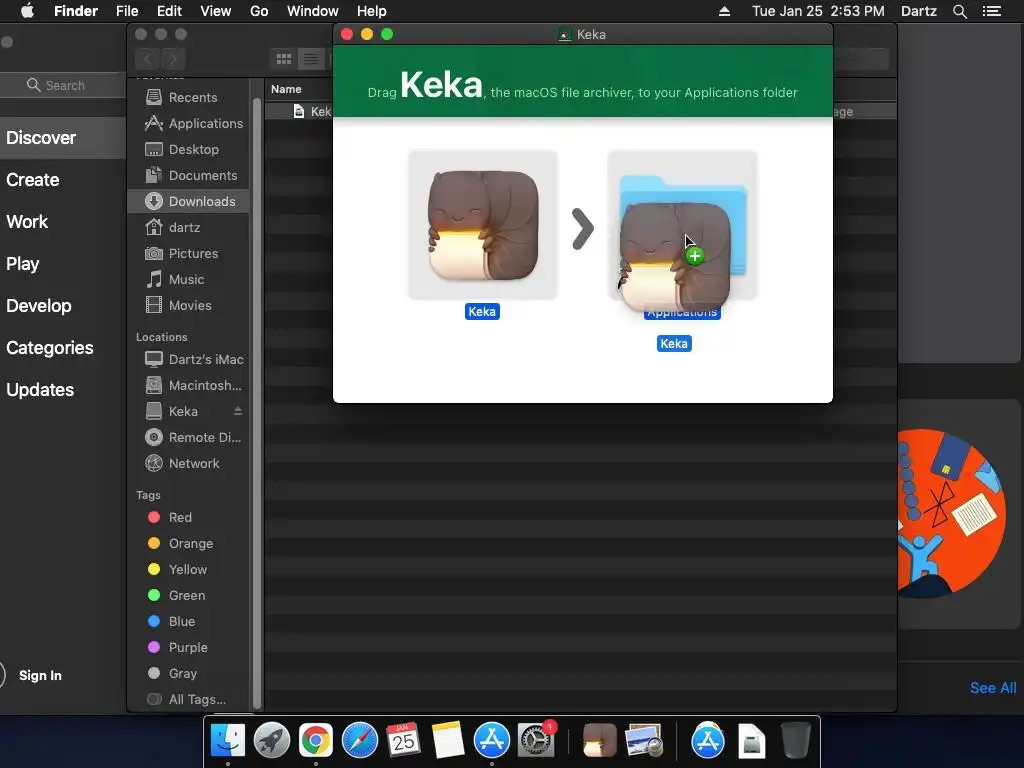This screenshot has width=1024, height=768.
Task: Select Documents in Finder sidebar
Action: [x=191, y=176]
